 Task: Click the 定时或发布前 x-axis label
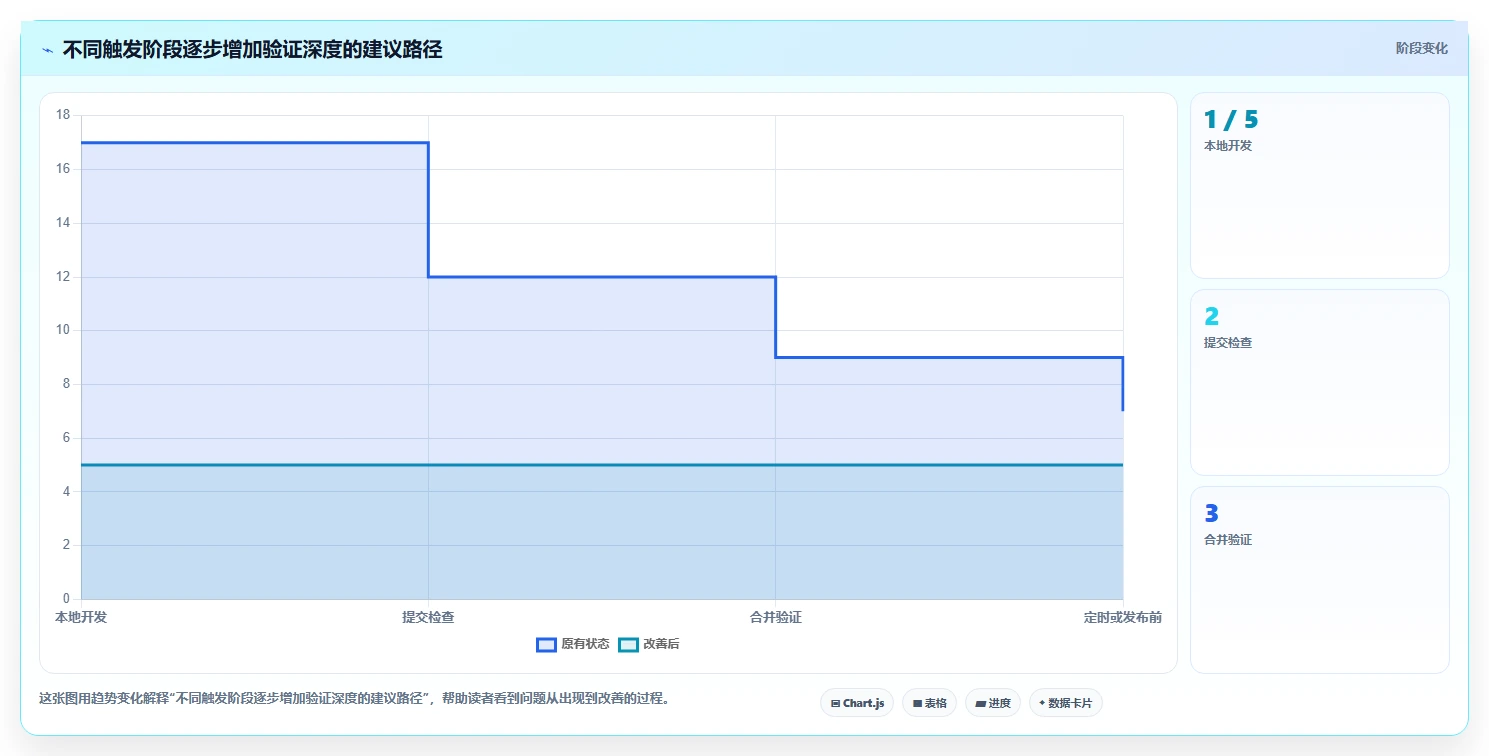click(1122, 617)
